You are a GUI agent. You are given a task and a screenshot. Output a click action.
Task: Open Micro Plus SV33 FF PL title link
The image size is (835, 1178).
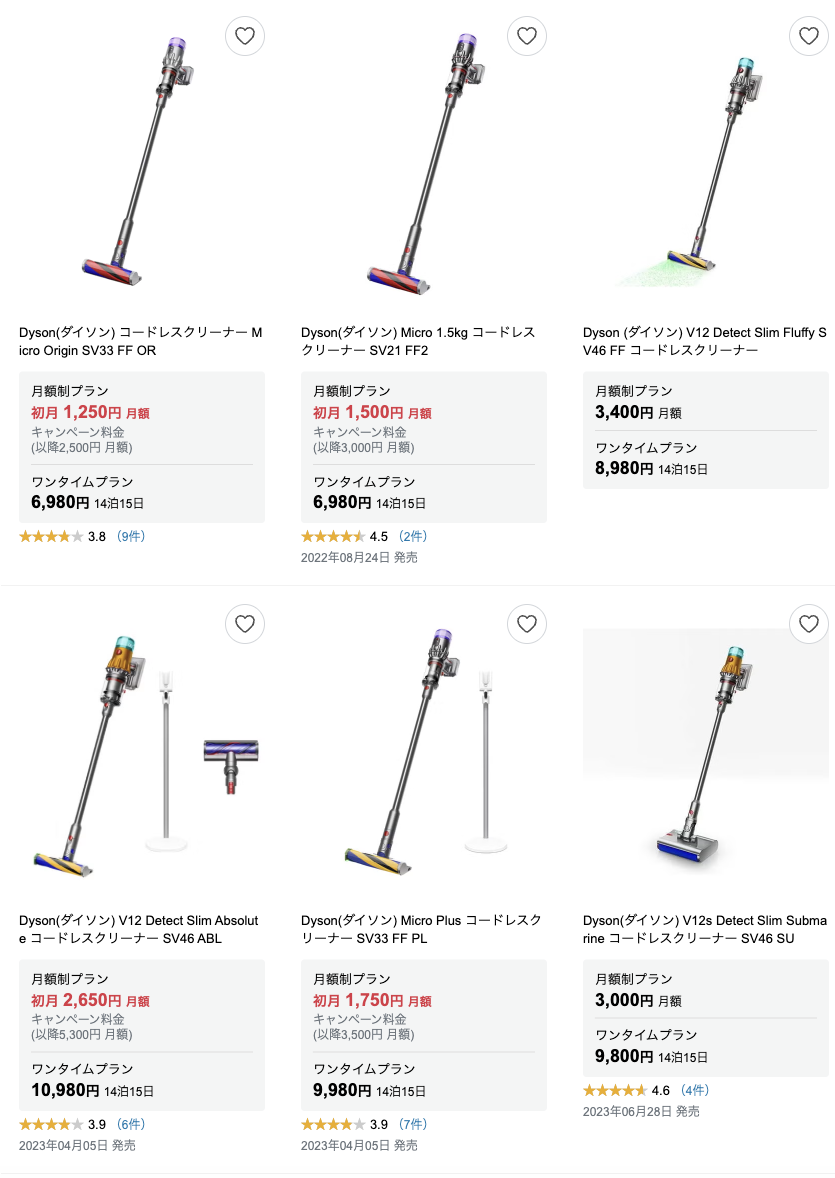pyautogui.click(x=421, y=929)
